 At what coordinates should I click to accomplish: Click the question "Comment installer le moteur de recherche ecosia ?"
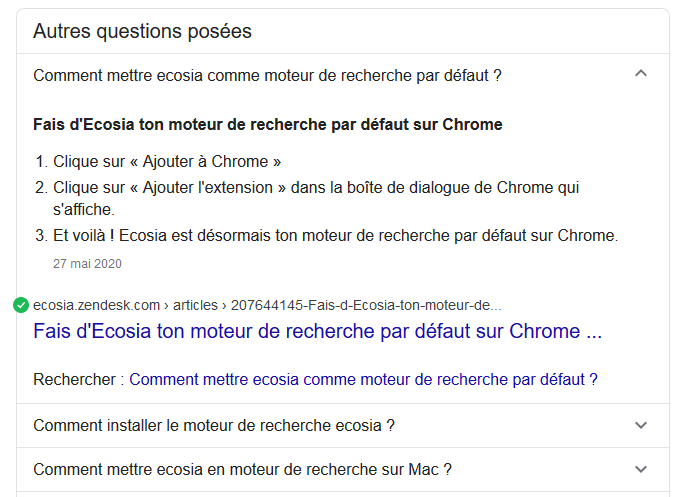(214, 425)
